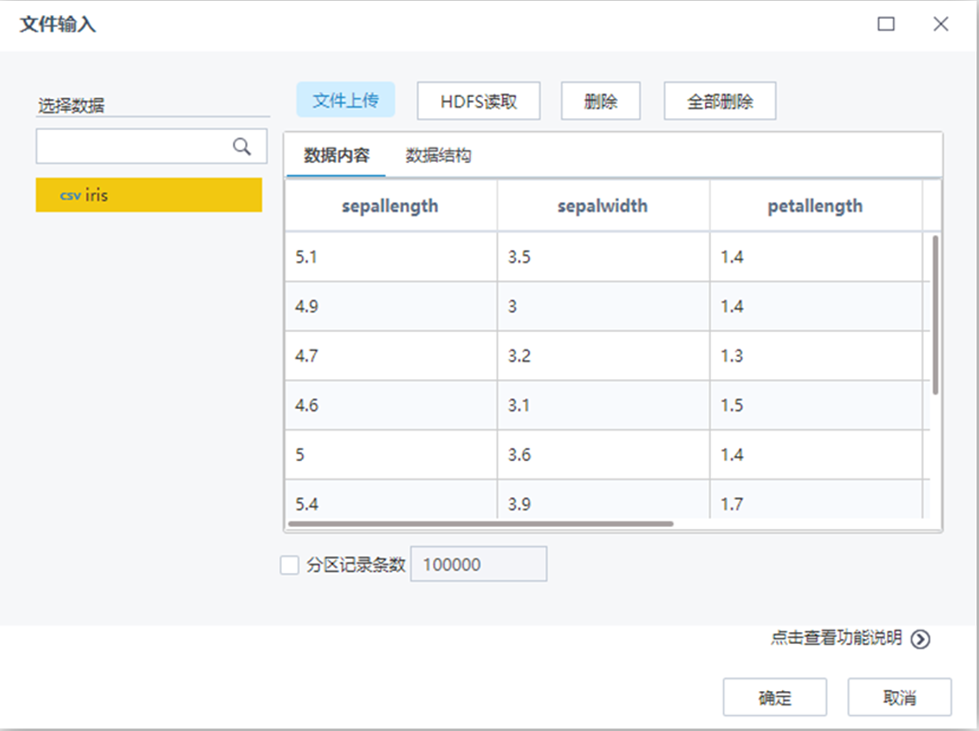This screenshot has height=731, width=979.
Task: Click 全部删除 to remove all data
Action: (x=720, y=100)
